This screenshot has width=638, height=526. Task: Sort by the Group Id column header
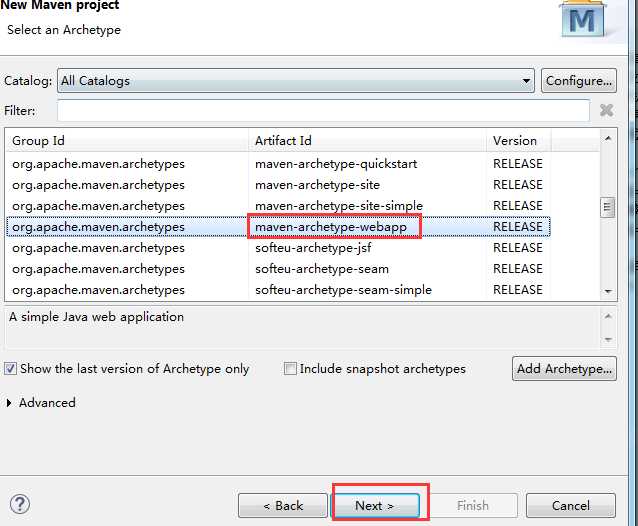point(127,140)
